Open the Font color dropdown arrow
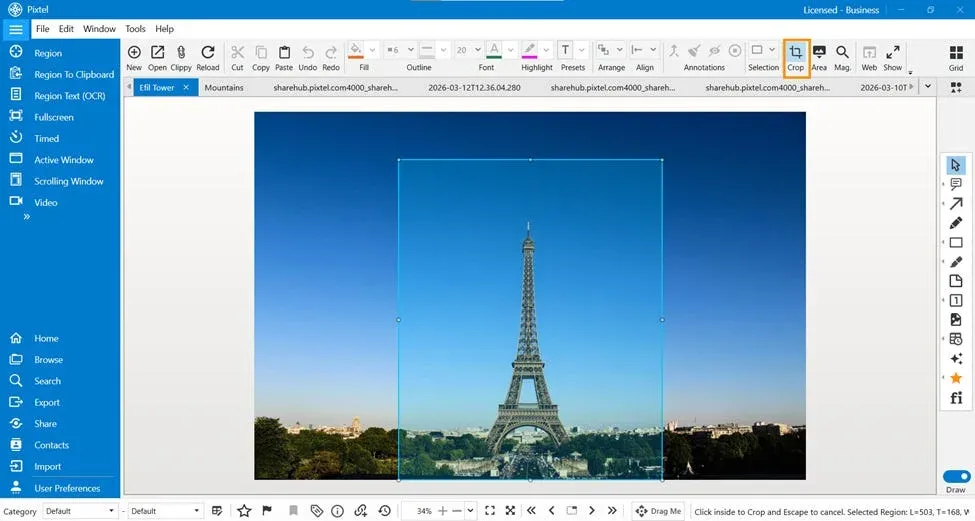This screenshot has width=975, height=521. (511, 50)
